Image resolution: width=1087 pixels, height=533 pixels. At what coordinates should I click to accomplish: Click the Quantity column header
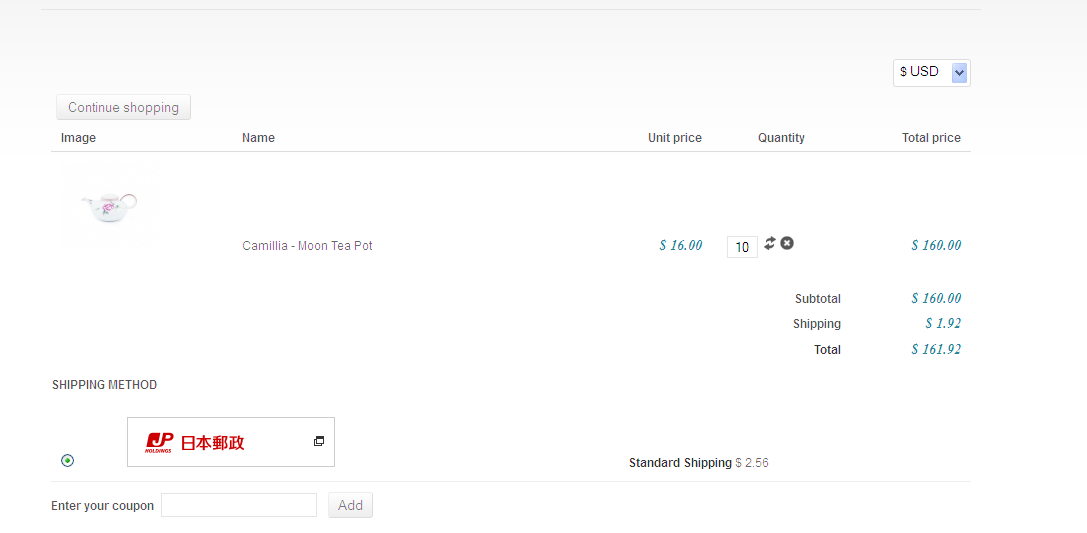click(781, 138)
